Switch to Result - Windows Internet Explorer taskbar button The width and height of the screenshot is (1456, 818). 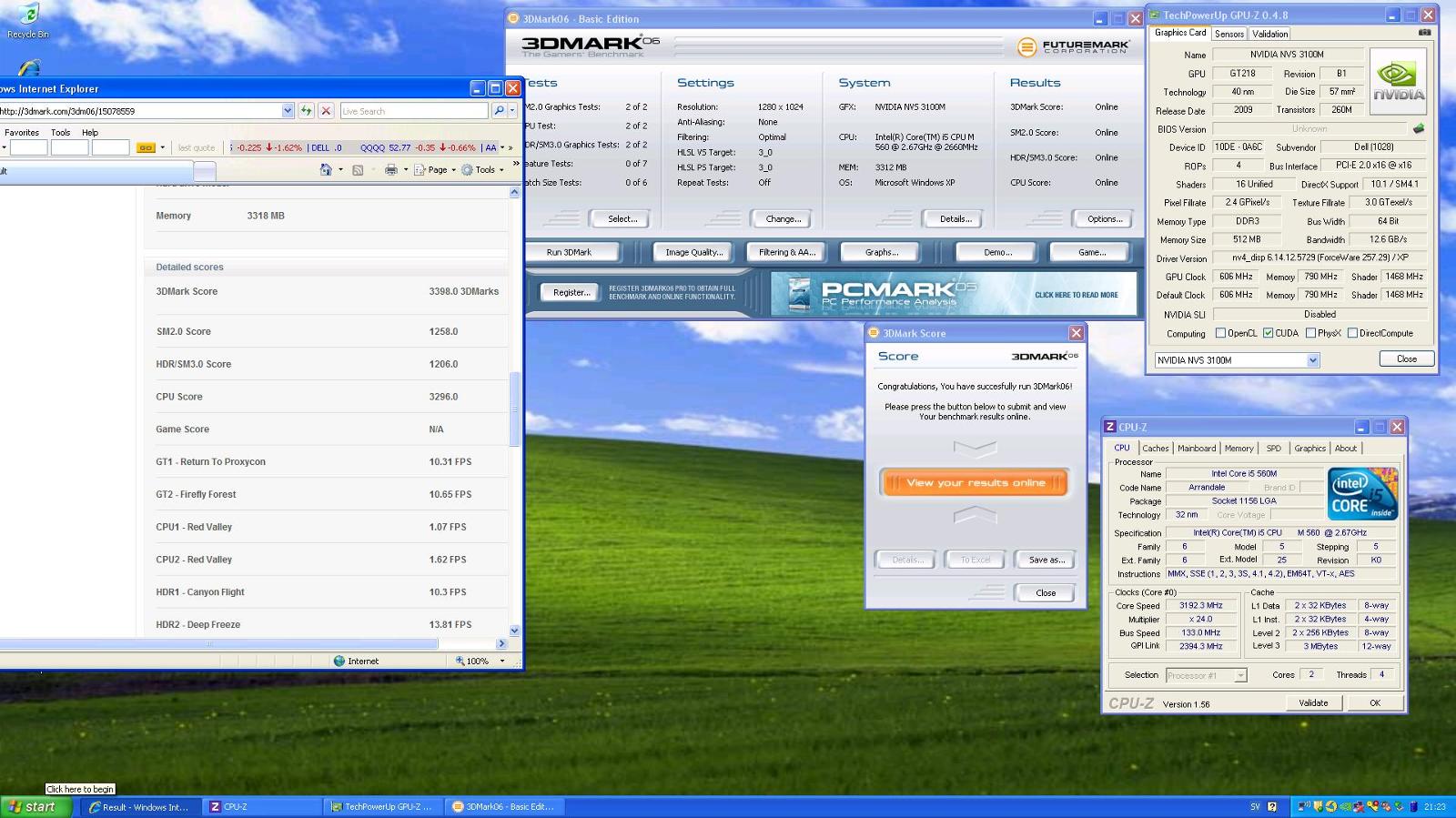click(x=142, y=806)
